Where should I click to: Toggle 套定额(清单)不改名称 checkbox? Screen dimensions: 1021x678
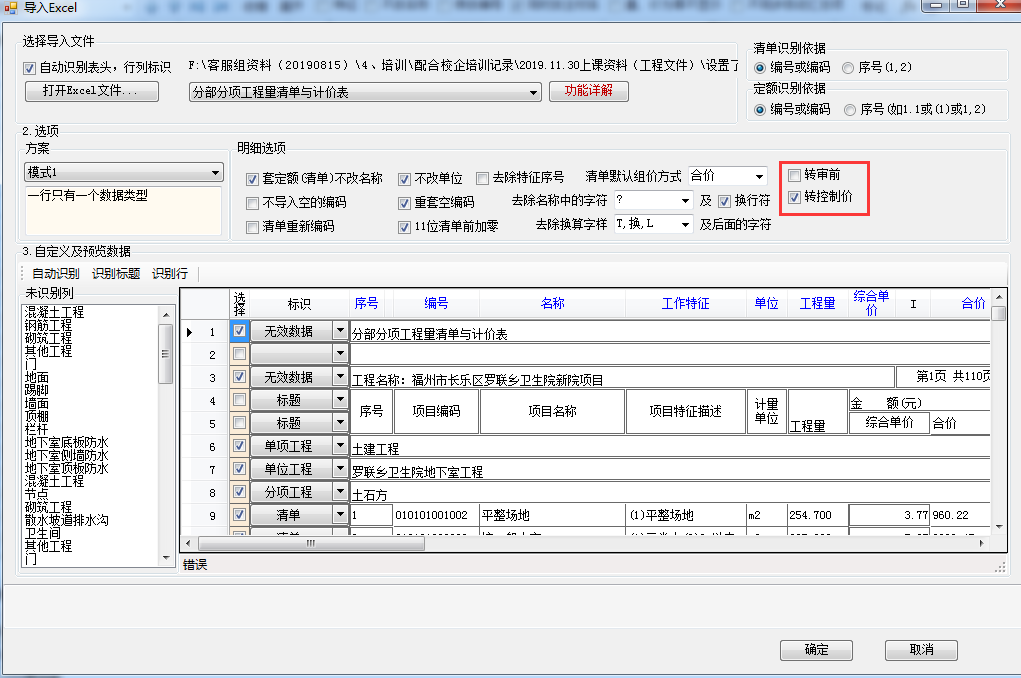(x=252, y=179)
